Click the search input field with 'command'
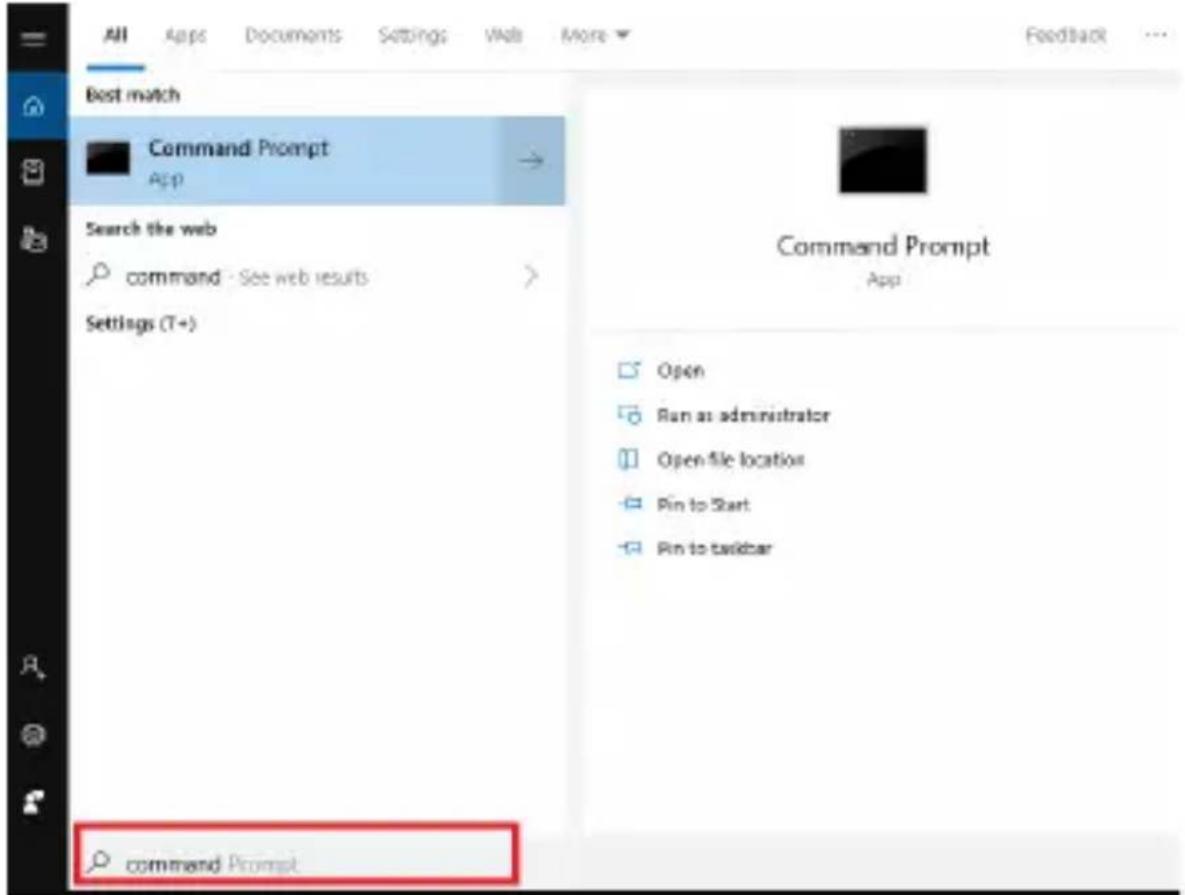 296,854
